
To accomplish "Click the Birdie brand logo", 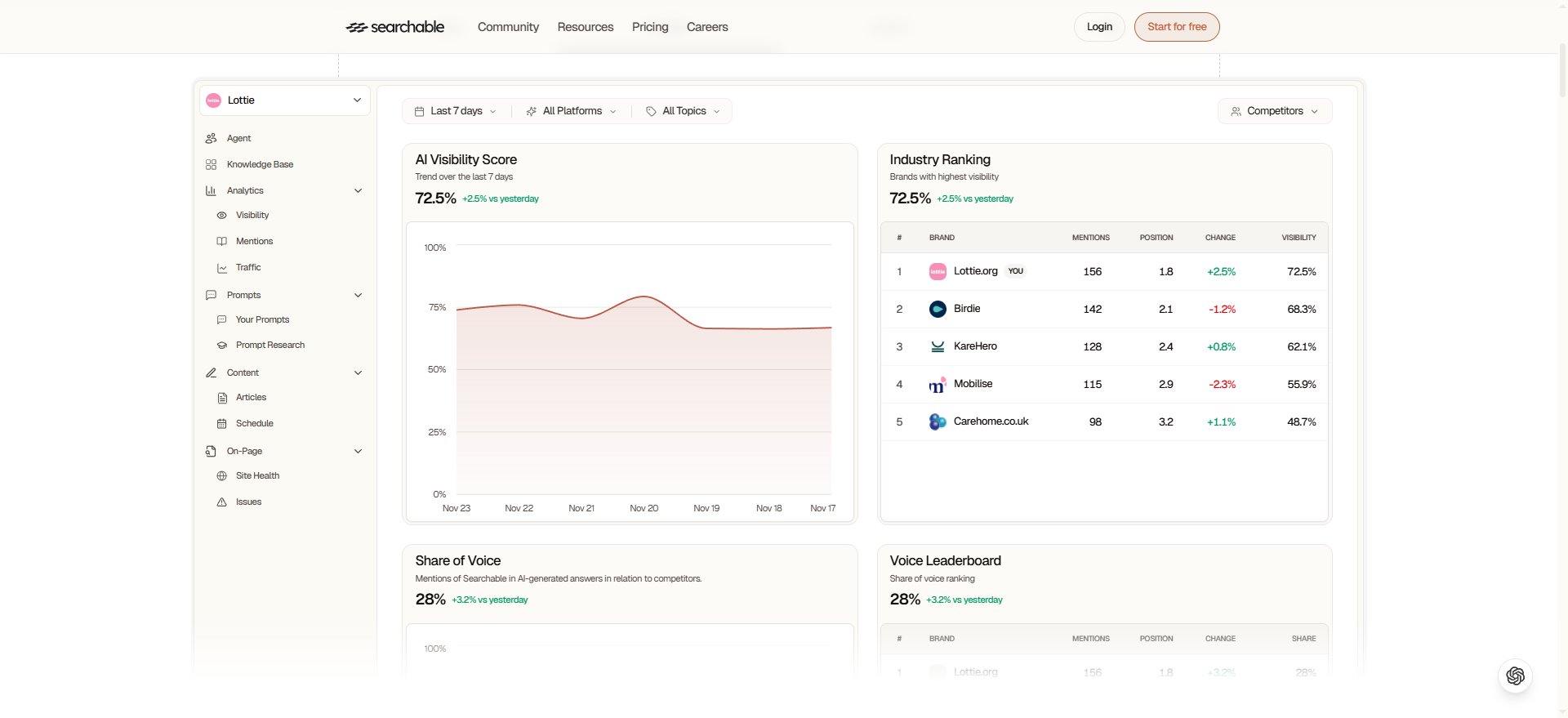I will click(938, 309).
